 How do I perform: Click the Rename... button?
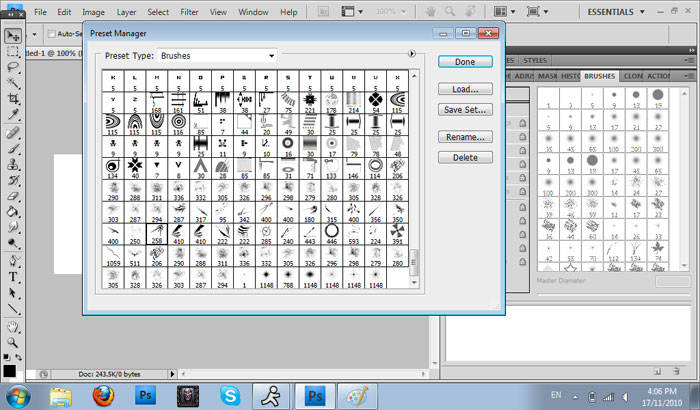[465, 137]
